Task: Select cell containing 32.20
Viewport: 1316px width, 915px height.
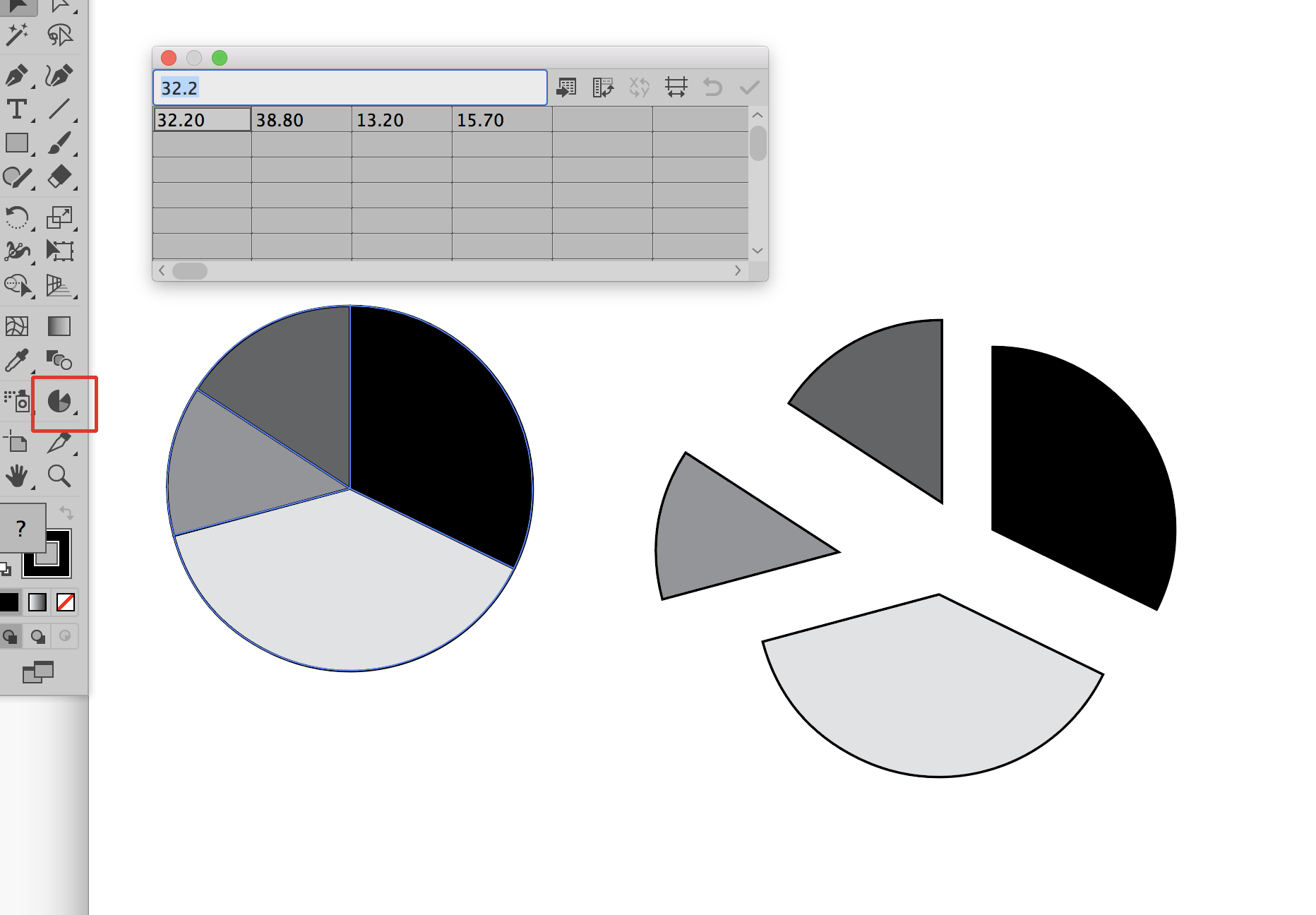Action: pos(202,119)
